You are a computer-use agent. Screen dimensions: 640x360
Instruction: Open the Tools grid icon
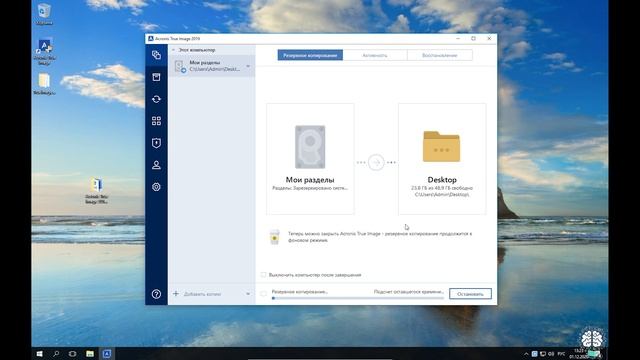pyautogui.click(x=156, y=121)
